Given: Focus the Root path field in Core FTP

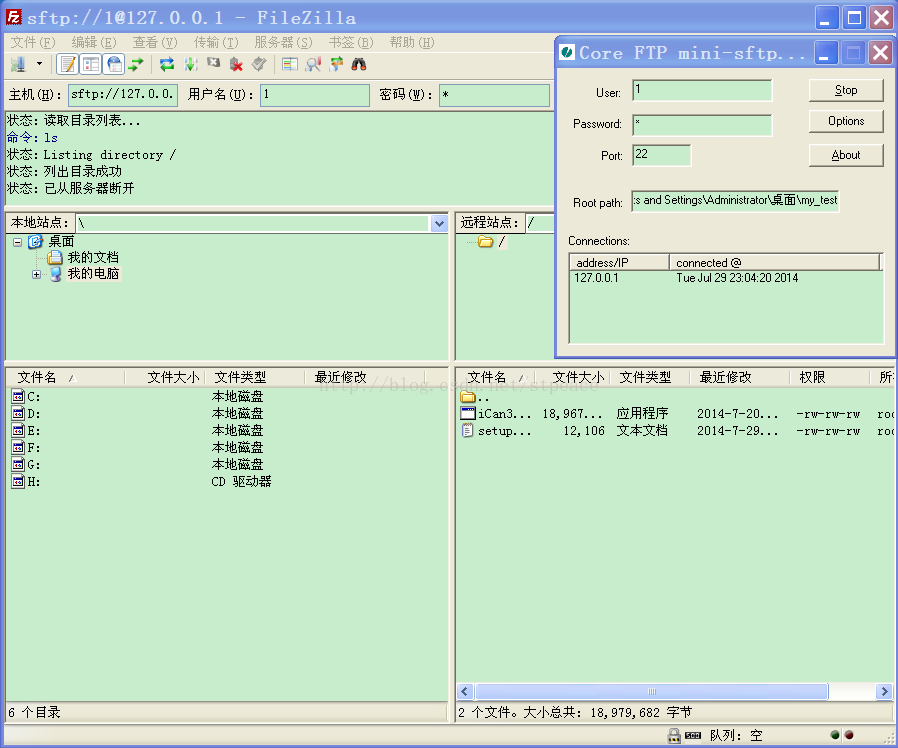Looking at the screenshot, I should [735, 201].
